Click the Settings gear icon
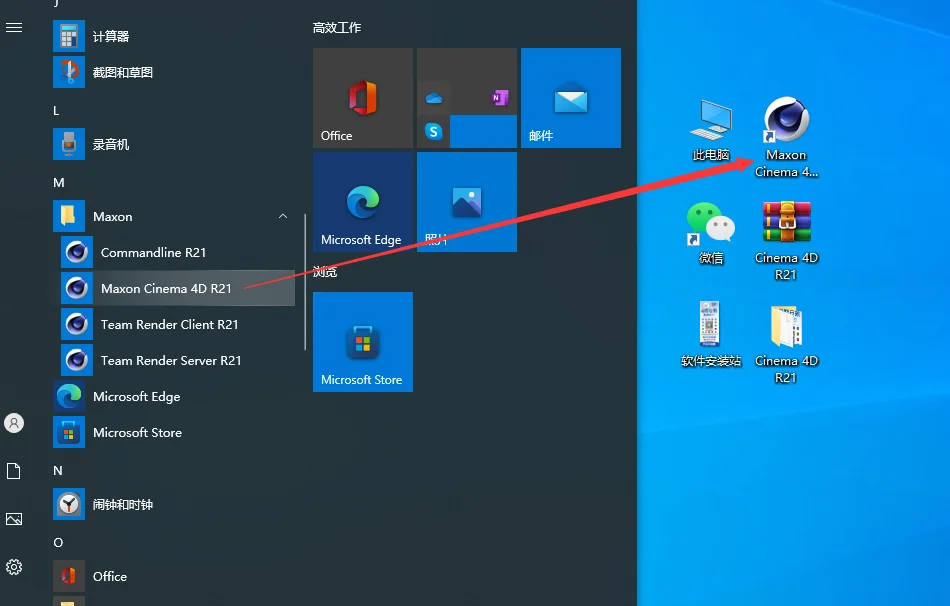 click(14, 567)
